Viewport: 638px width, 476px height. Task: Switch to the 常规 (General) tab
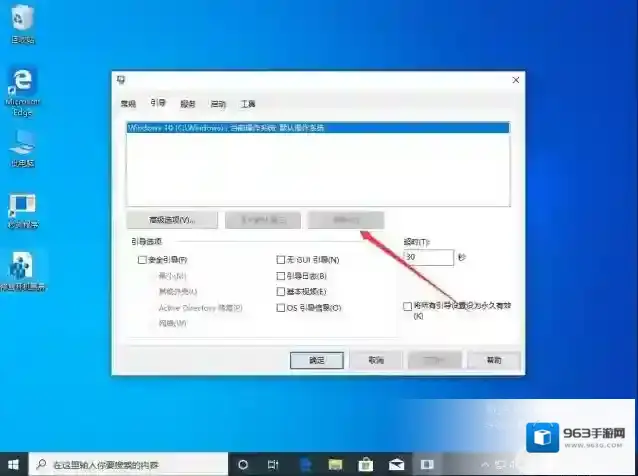click(128, 104)
